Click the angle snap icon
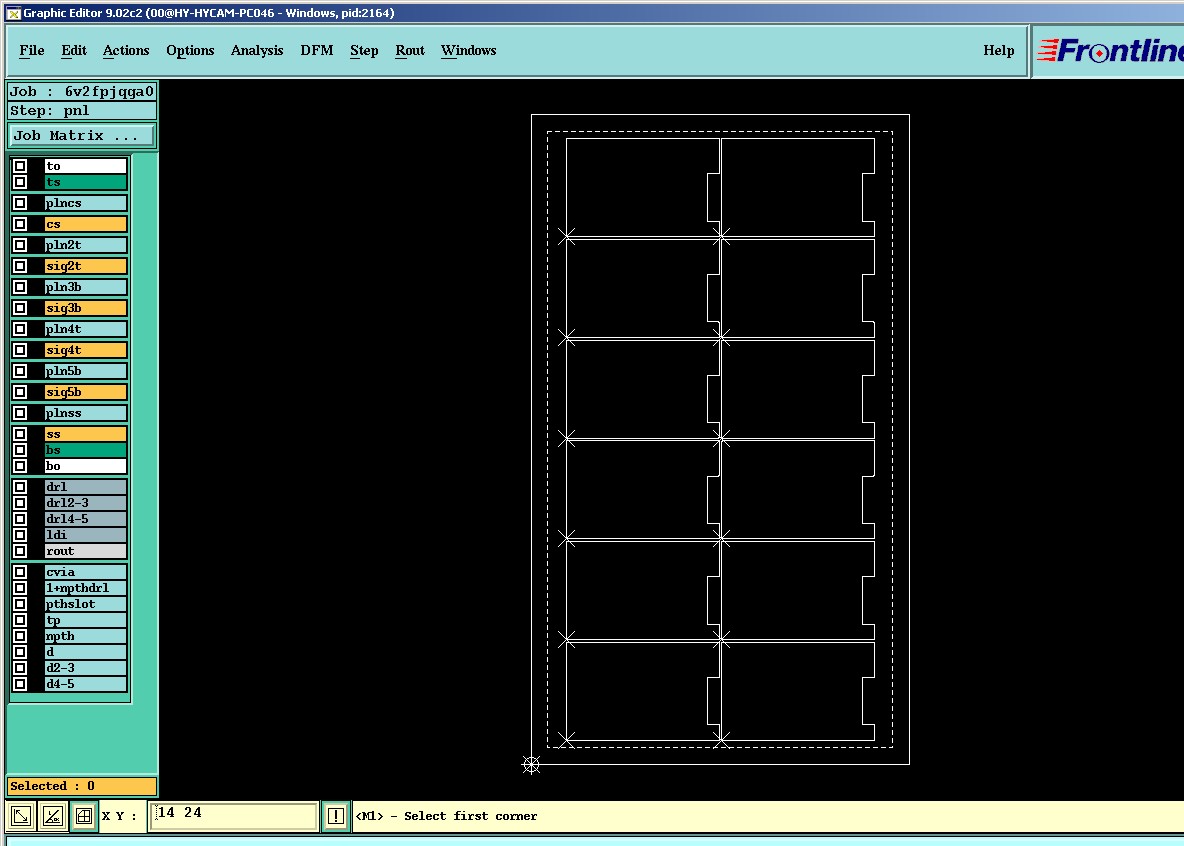Image resolution: width=1184 pixels, height=846 pixels. [53, 816]
